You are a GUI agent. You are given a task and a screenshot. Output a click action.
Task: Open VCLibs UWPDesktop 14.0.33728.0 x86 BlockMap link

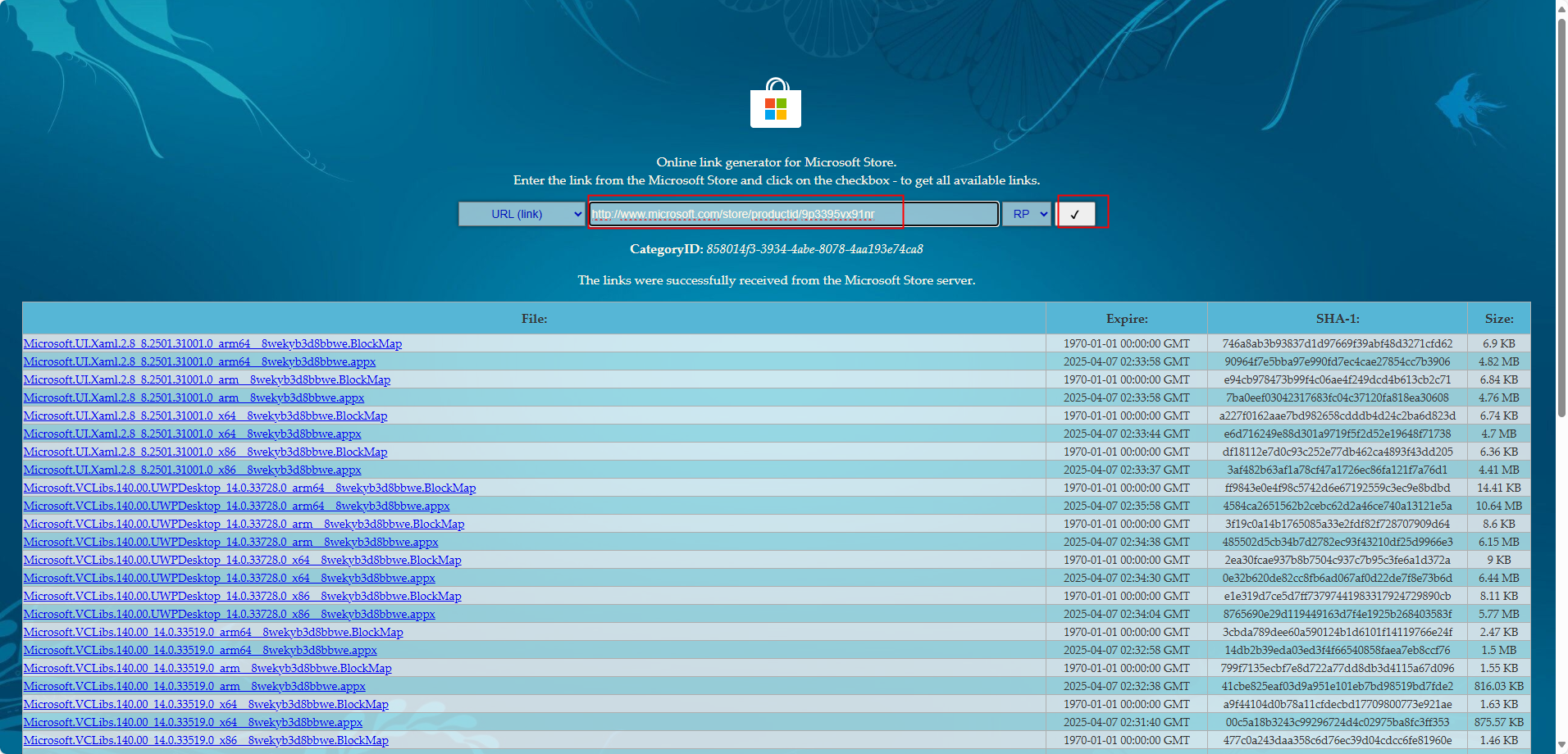click(x=242, y=596)
